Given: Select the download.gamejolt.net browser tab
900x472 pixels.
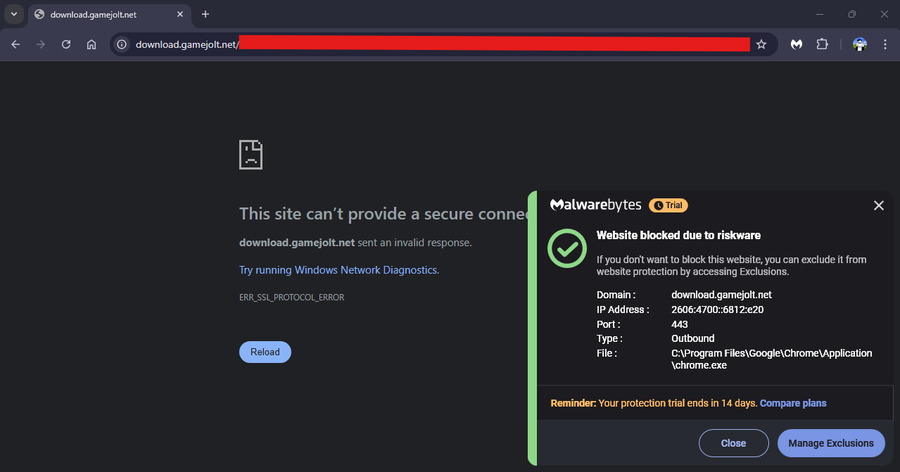Looking at the screenshot, I should (x=109, y=15).
